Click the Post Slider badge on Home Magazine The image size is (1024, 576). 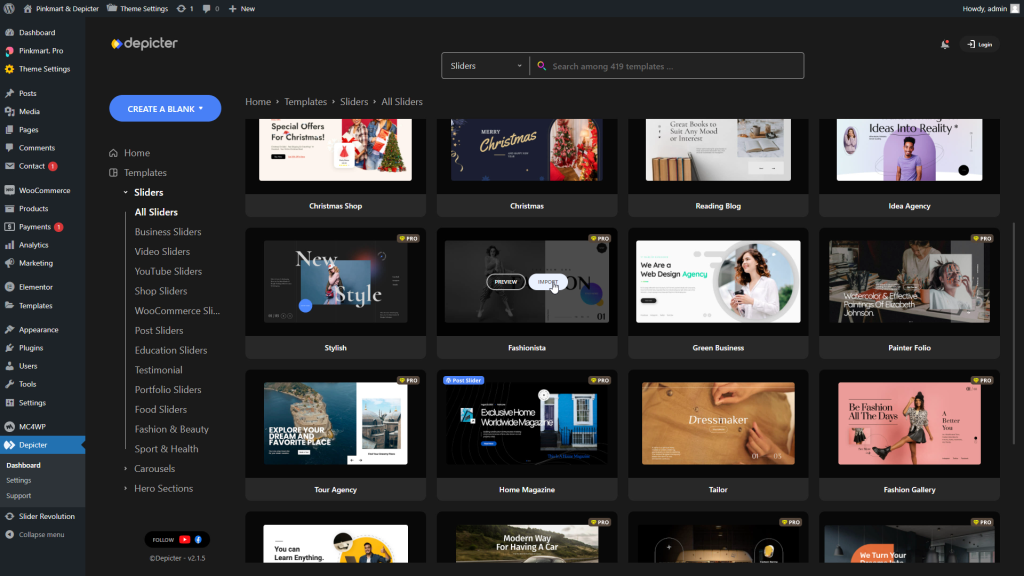tap(464, 380)
